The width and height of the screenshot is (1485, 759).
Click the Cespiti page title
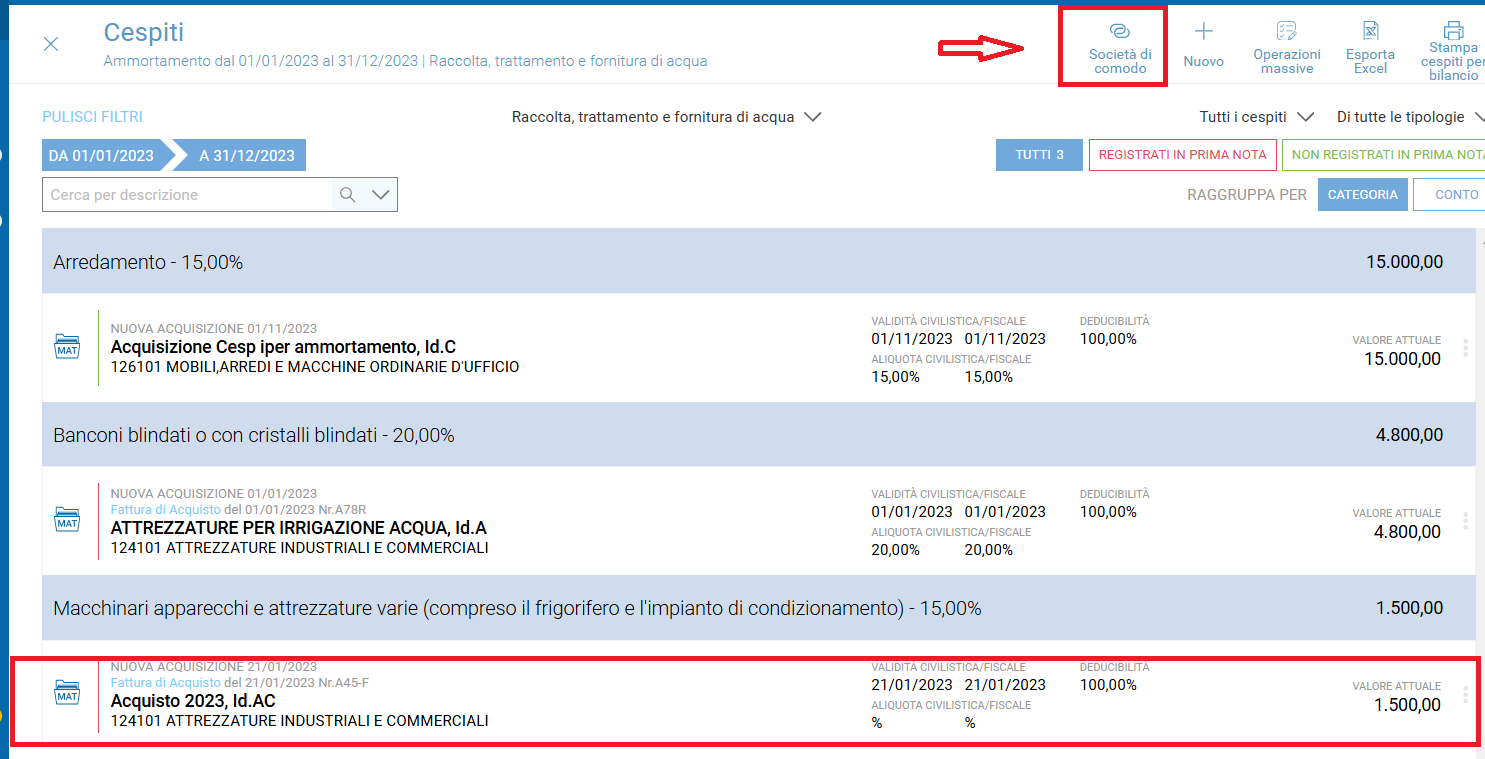(144, 32)
